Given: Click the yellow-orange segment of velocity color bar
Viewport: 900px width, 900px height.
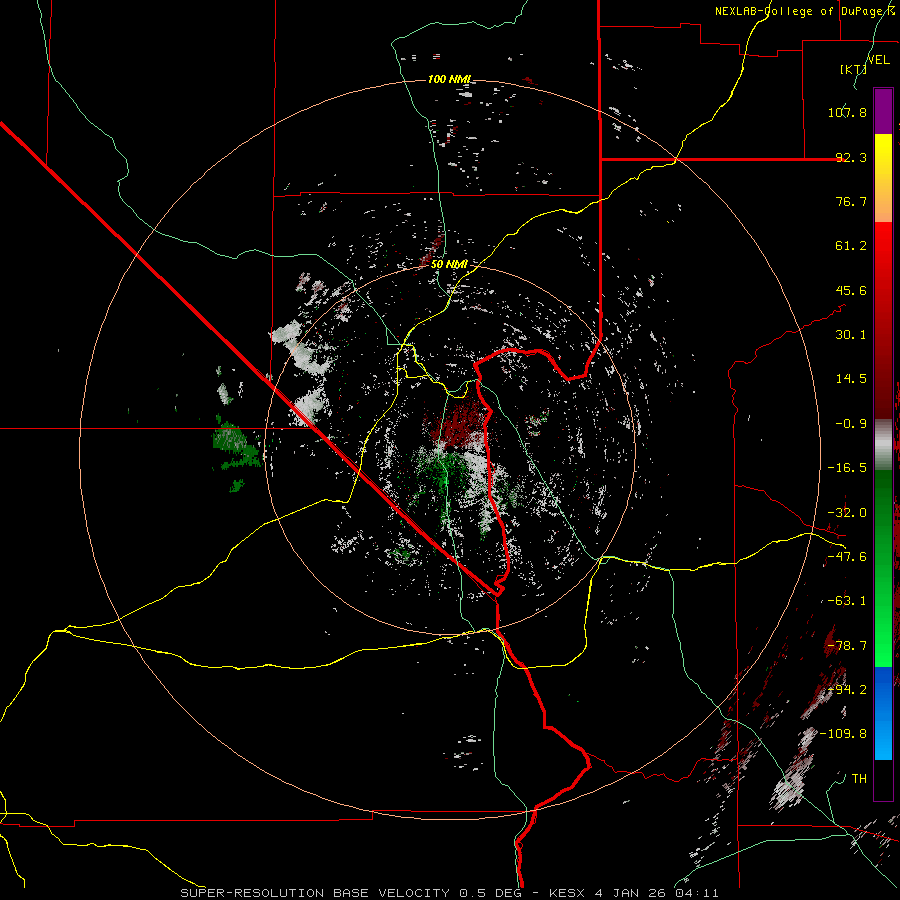Looking at the screenshot, I should tap(883, 178).
